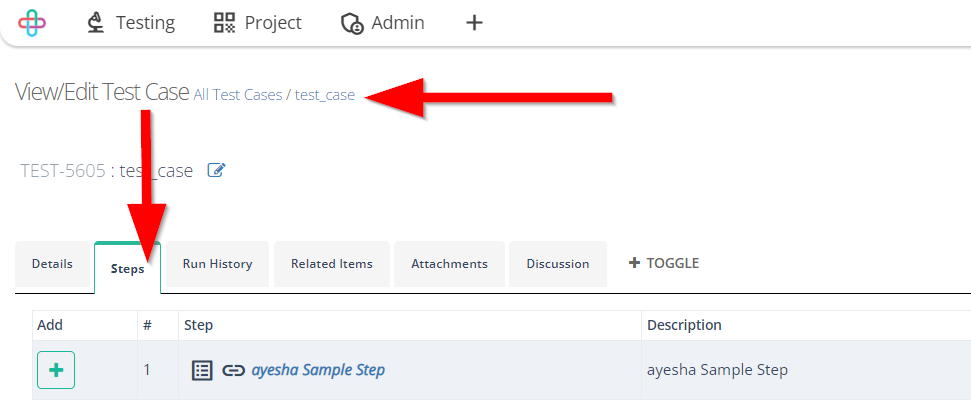The width and height of the screenshot is (971, 402).
Task: Click the shield Admin icon
Action: coord(352,24)
